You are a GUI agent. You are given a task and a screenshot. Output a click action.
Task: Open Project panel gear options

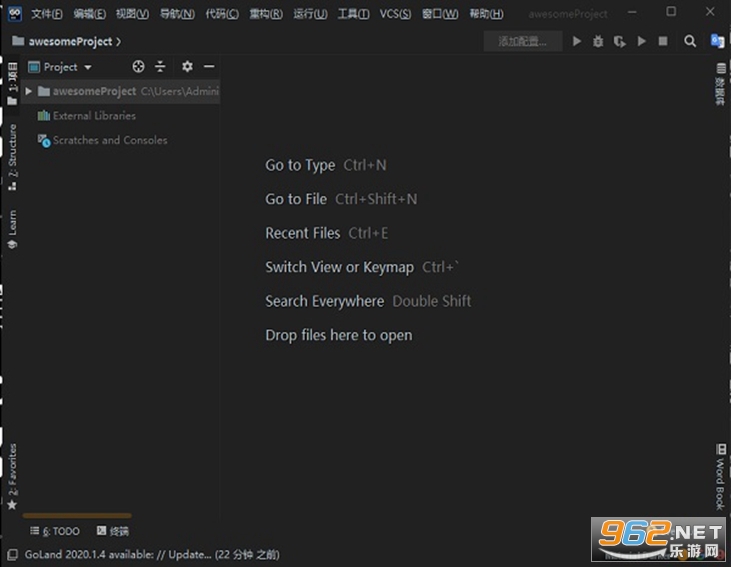pyautogui.click(x=187, y=67)
